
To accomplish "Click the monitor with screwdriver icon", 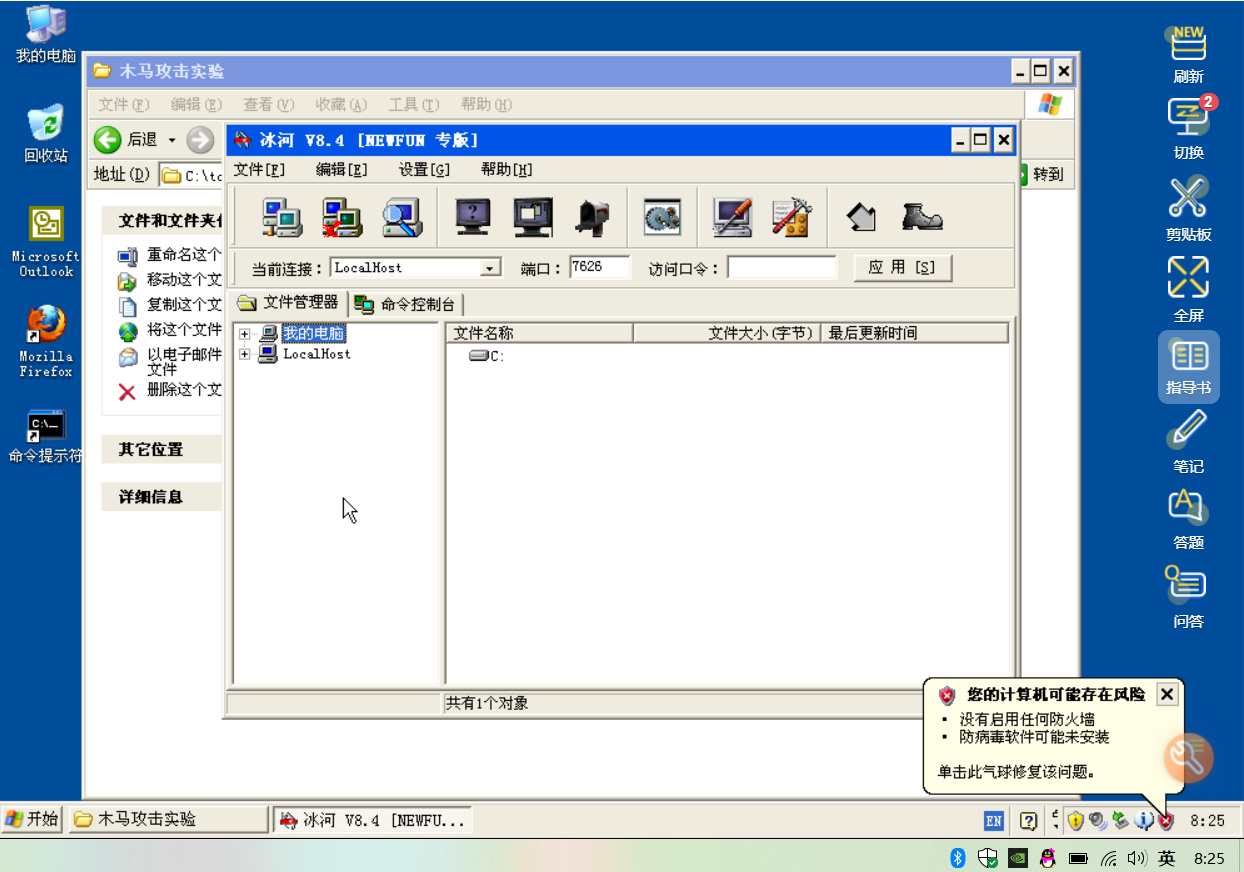I will (732, 216).
